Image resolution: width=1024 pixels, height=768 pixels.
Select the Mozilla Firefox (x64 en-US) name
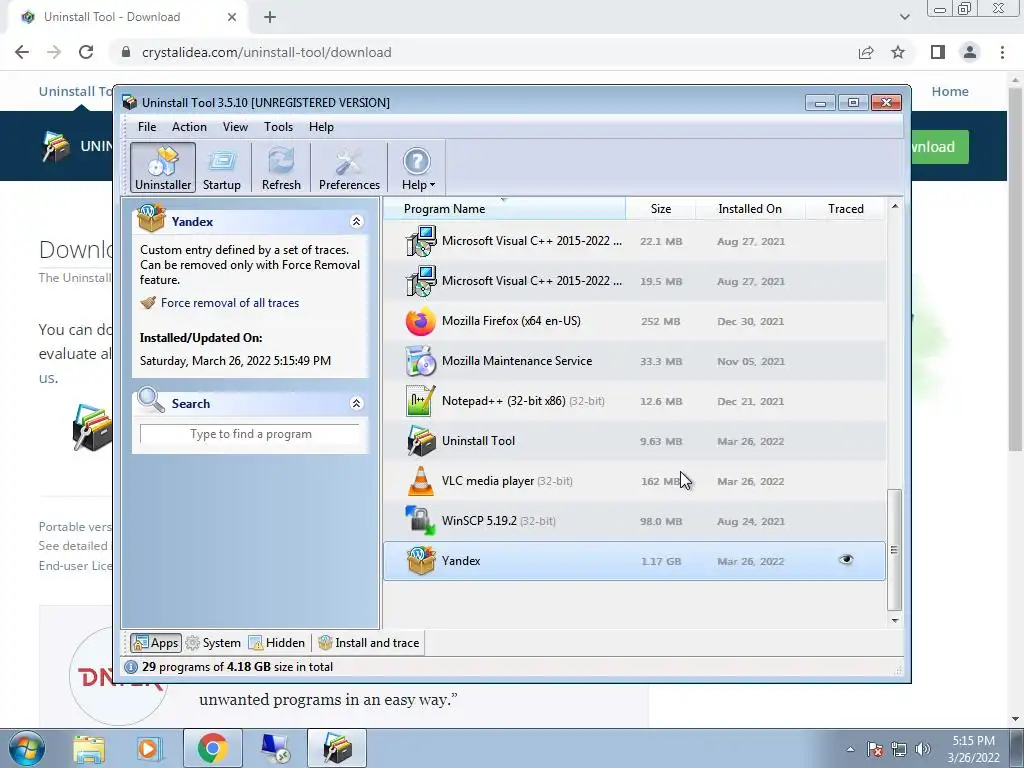pyautogui.click(x=511, y=321)
